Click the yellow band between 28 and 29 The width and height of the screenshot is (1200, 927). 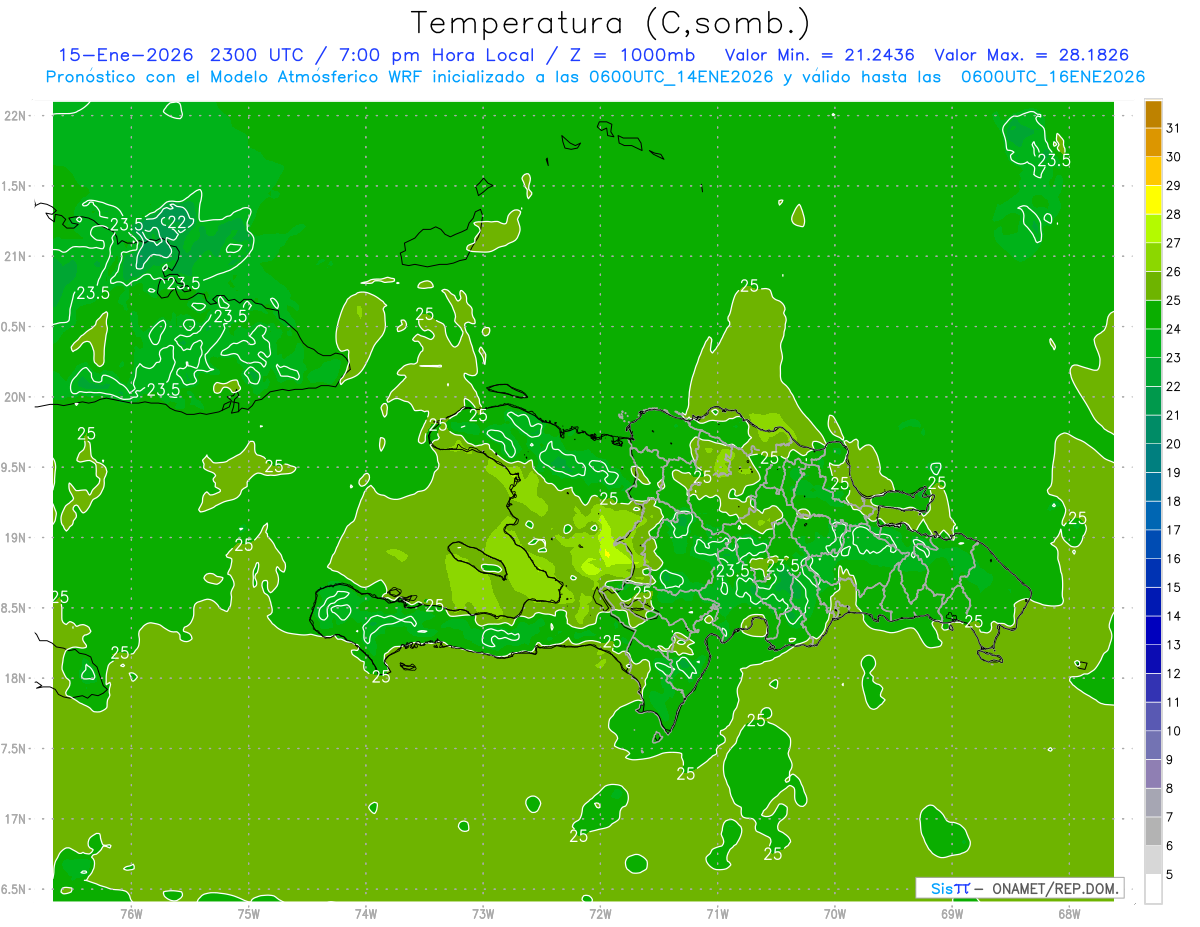1153,200
